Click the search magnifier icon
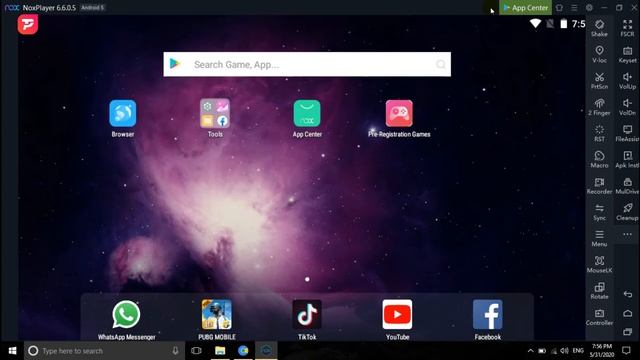640x360 pixels. click(x=440, y=64)
